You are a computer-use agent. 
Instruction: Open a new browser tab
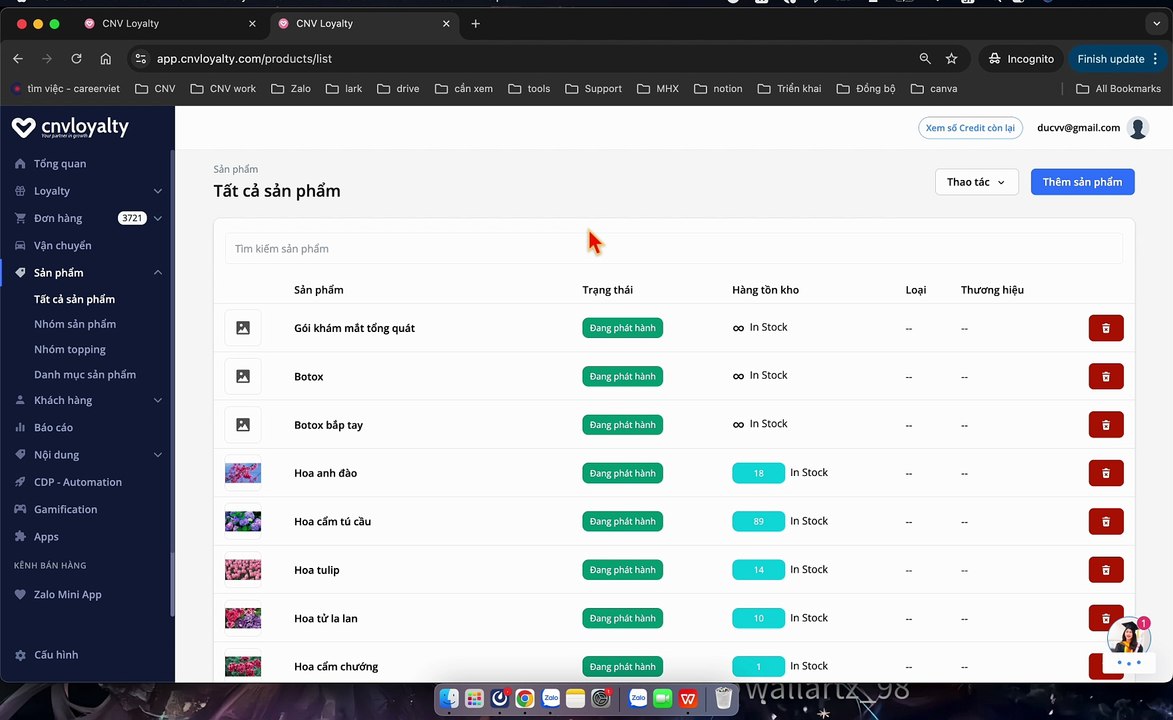(475, 23)
